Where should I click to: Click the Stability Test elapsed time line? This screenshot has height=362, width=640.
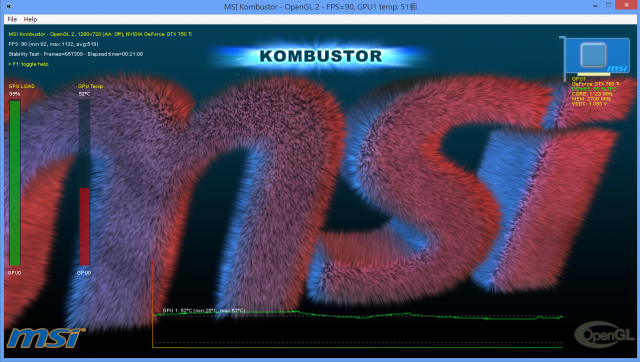point(76,54)
